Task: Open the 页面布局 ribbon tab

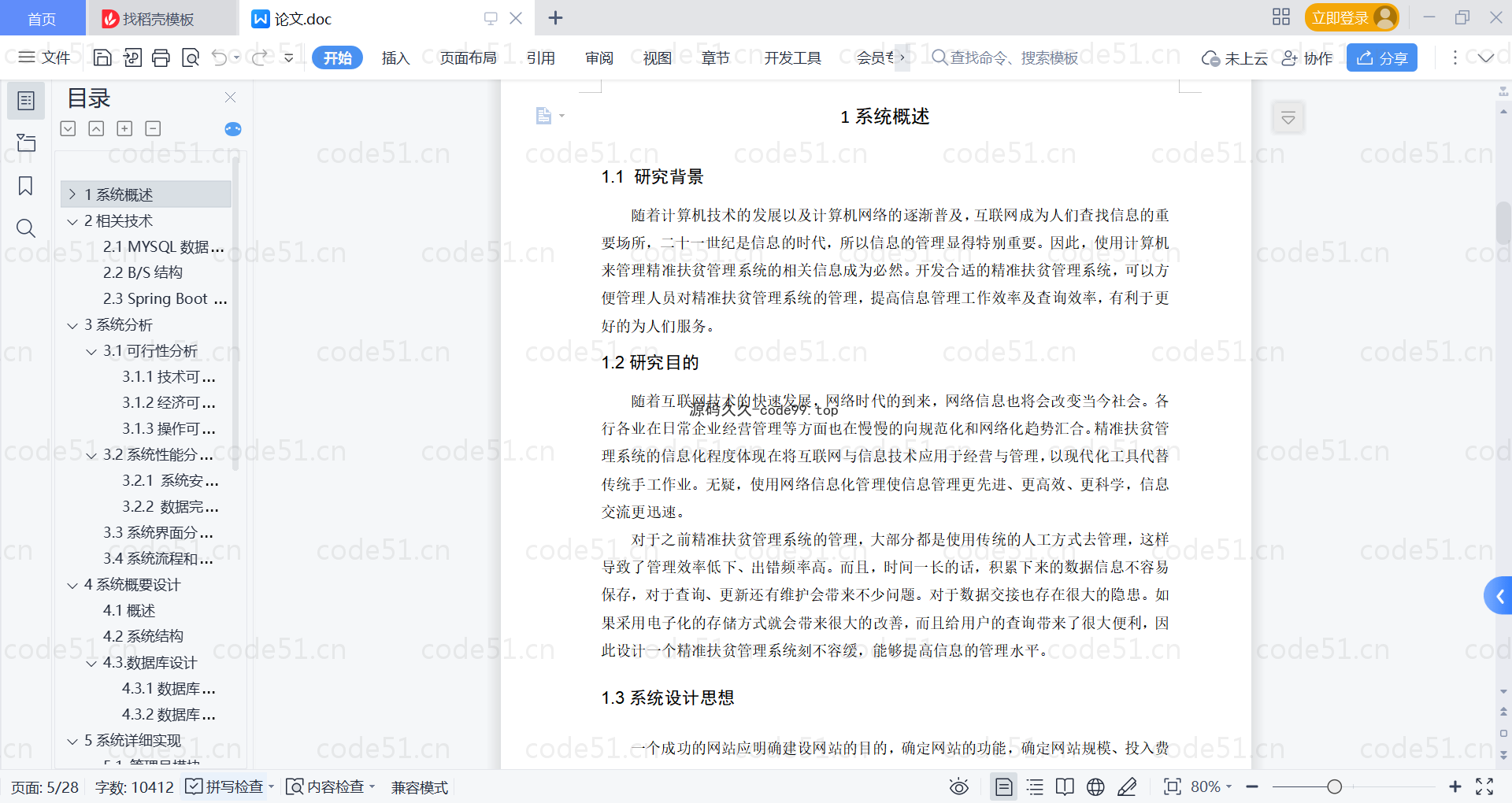Action: tap(468, 57)
